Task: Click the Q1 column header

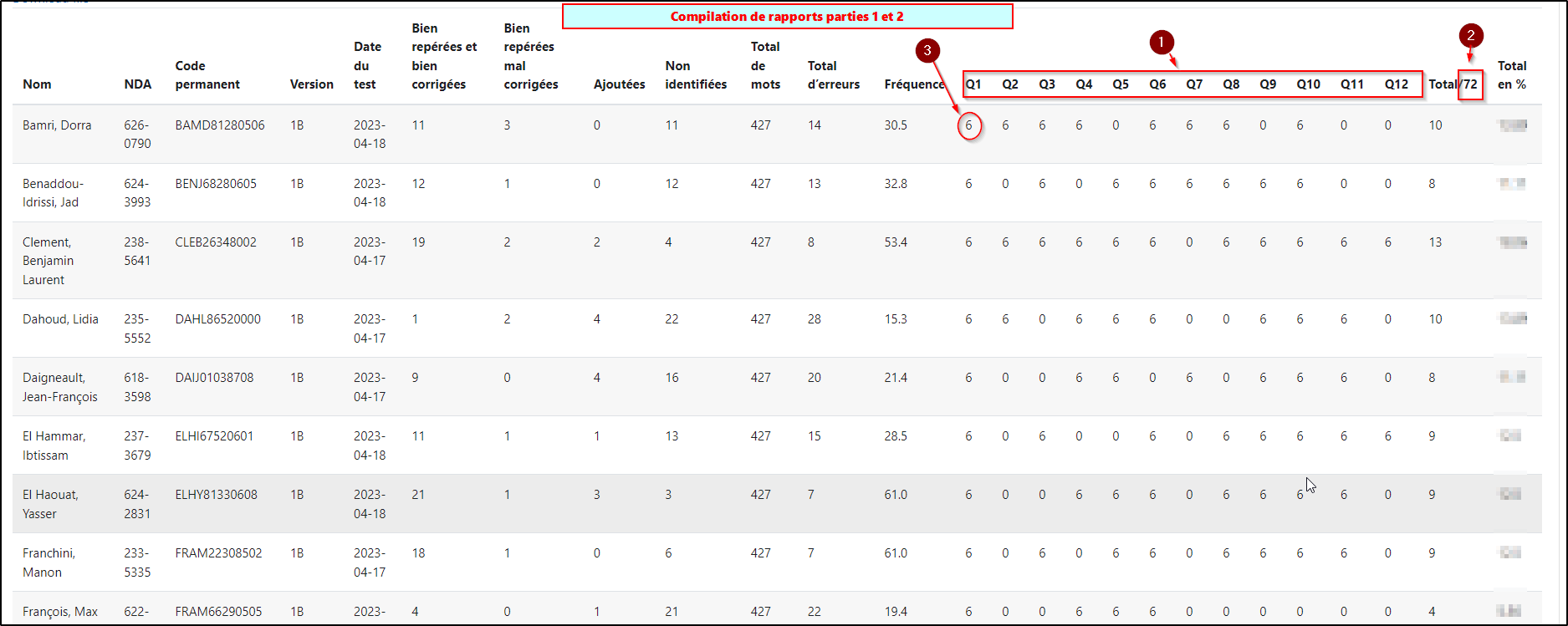Action: 973,84
